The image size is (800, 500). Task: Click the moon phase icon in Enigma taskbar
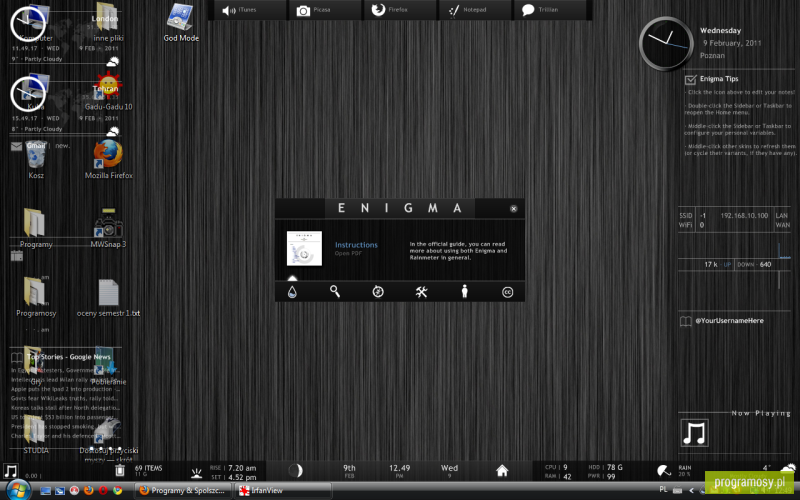pyautogui.click(x=295, y=470)
